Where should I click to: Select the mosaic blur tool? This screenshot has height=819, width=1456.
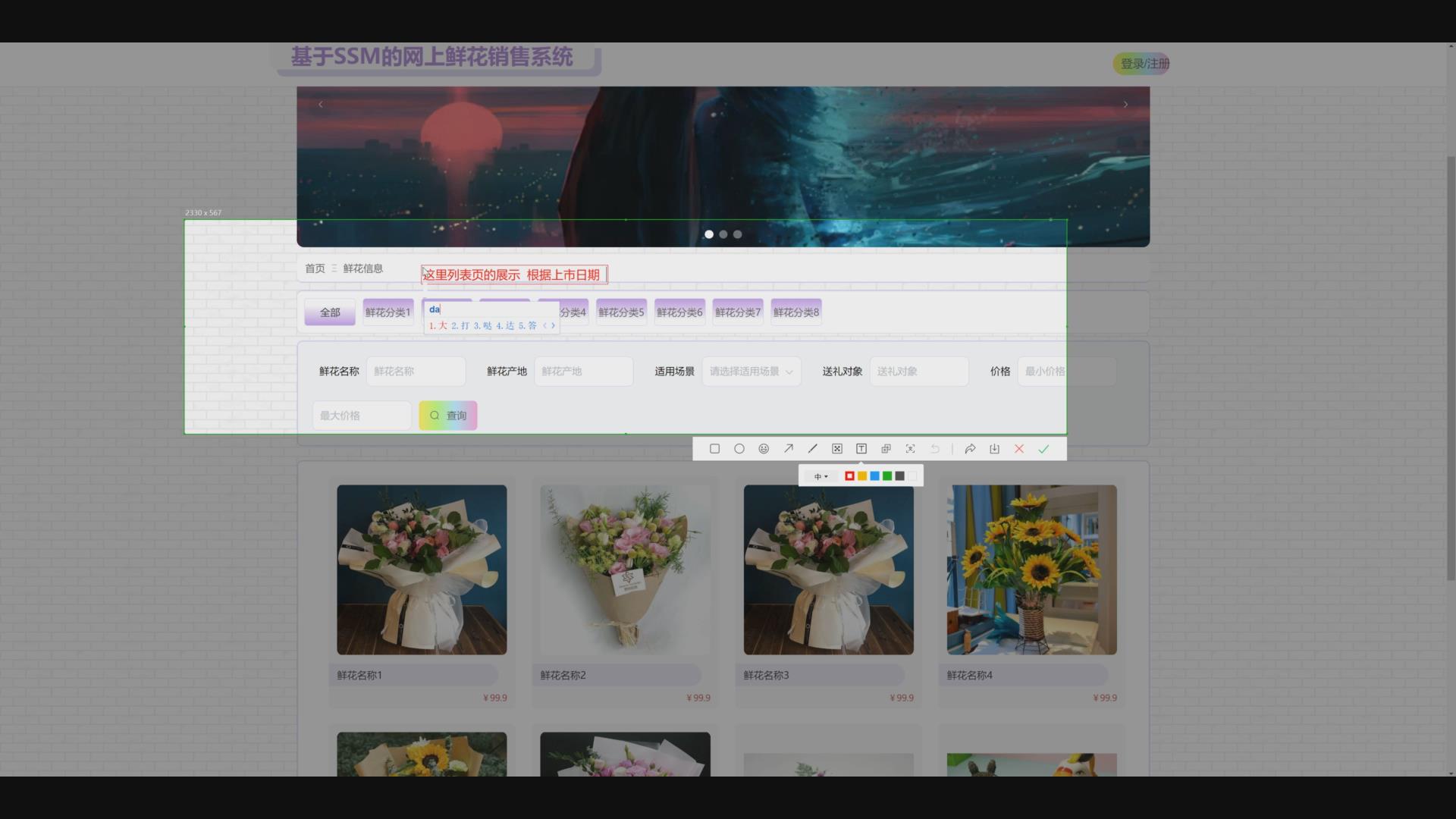(837, 449)
